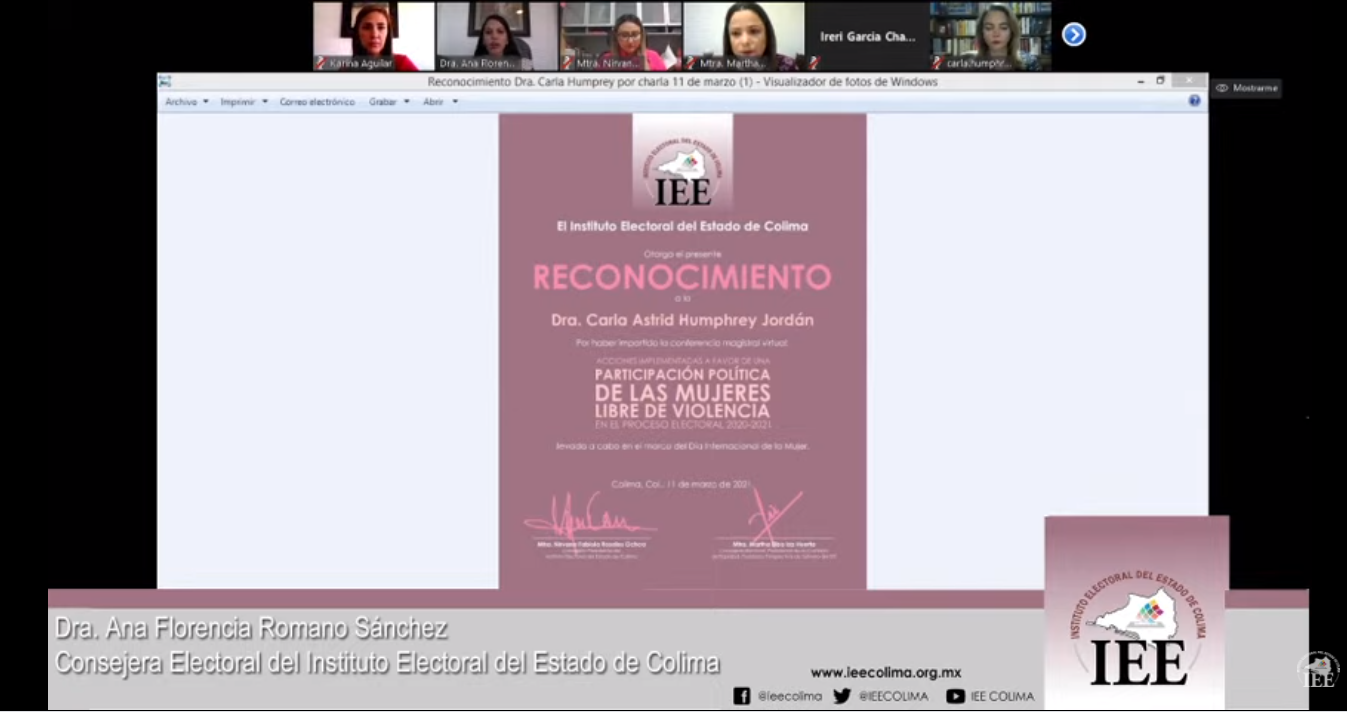Click the Ireri Garcia Cha... participant tile
Screen dimensions: 1347x712
(x=867, y=36)
